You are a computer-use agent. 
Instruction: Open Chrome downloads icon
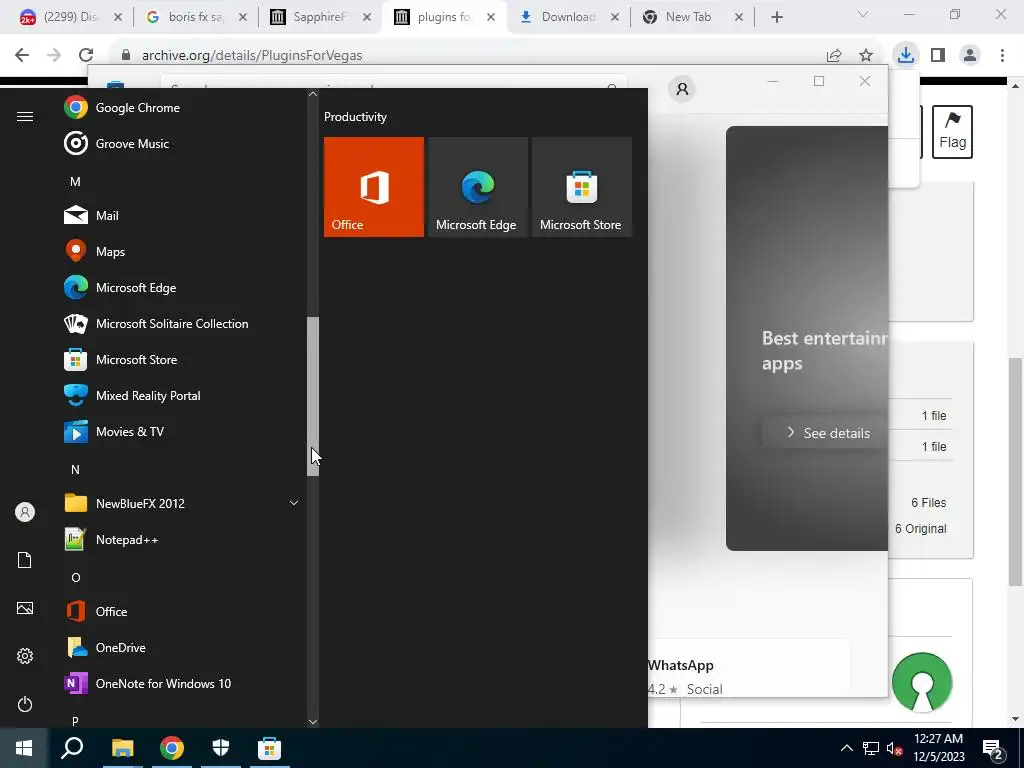906,56
